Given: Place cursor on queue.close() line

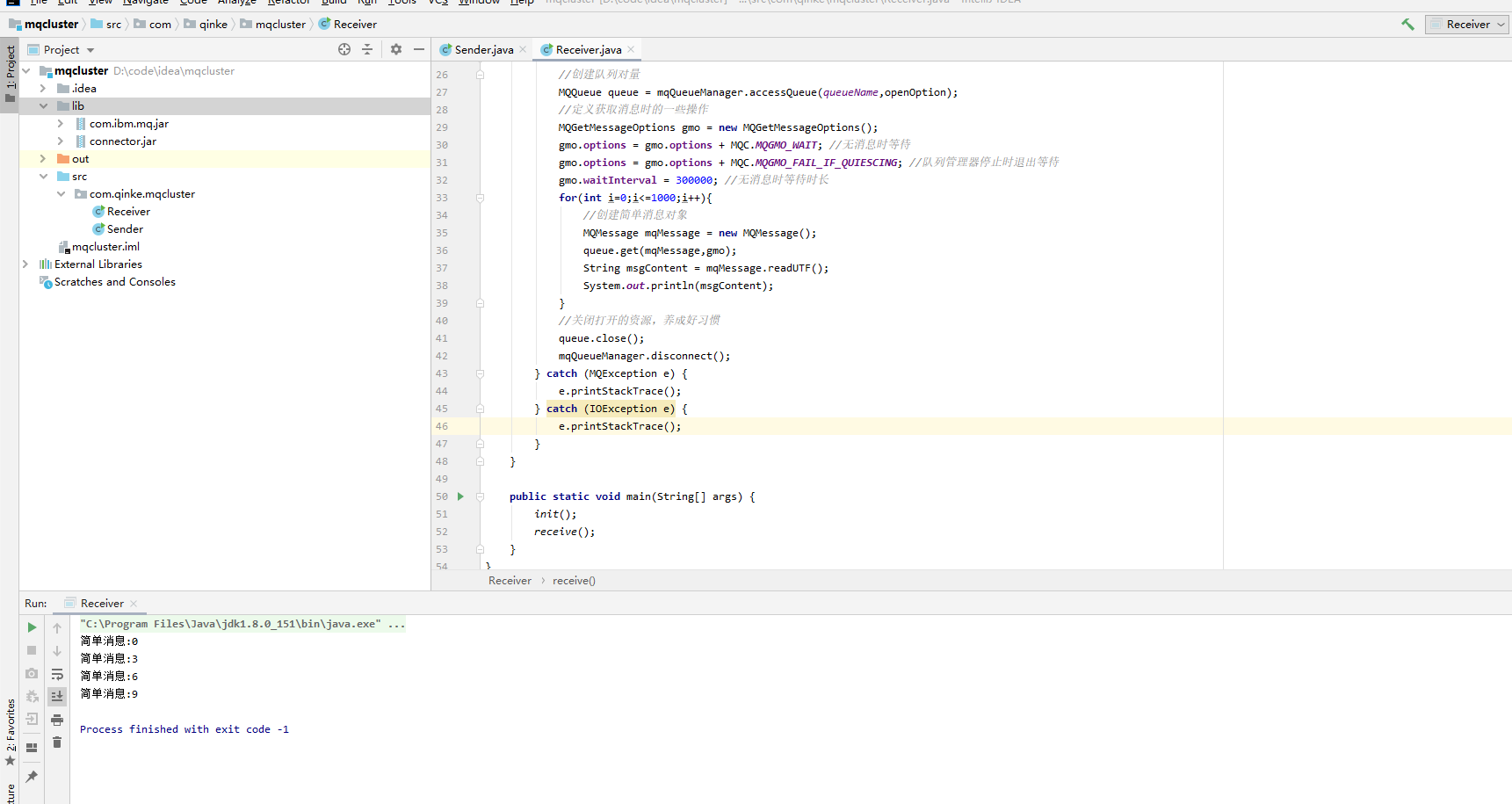Looking at the screenshot, I should (x=601, y=338).
